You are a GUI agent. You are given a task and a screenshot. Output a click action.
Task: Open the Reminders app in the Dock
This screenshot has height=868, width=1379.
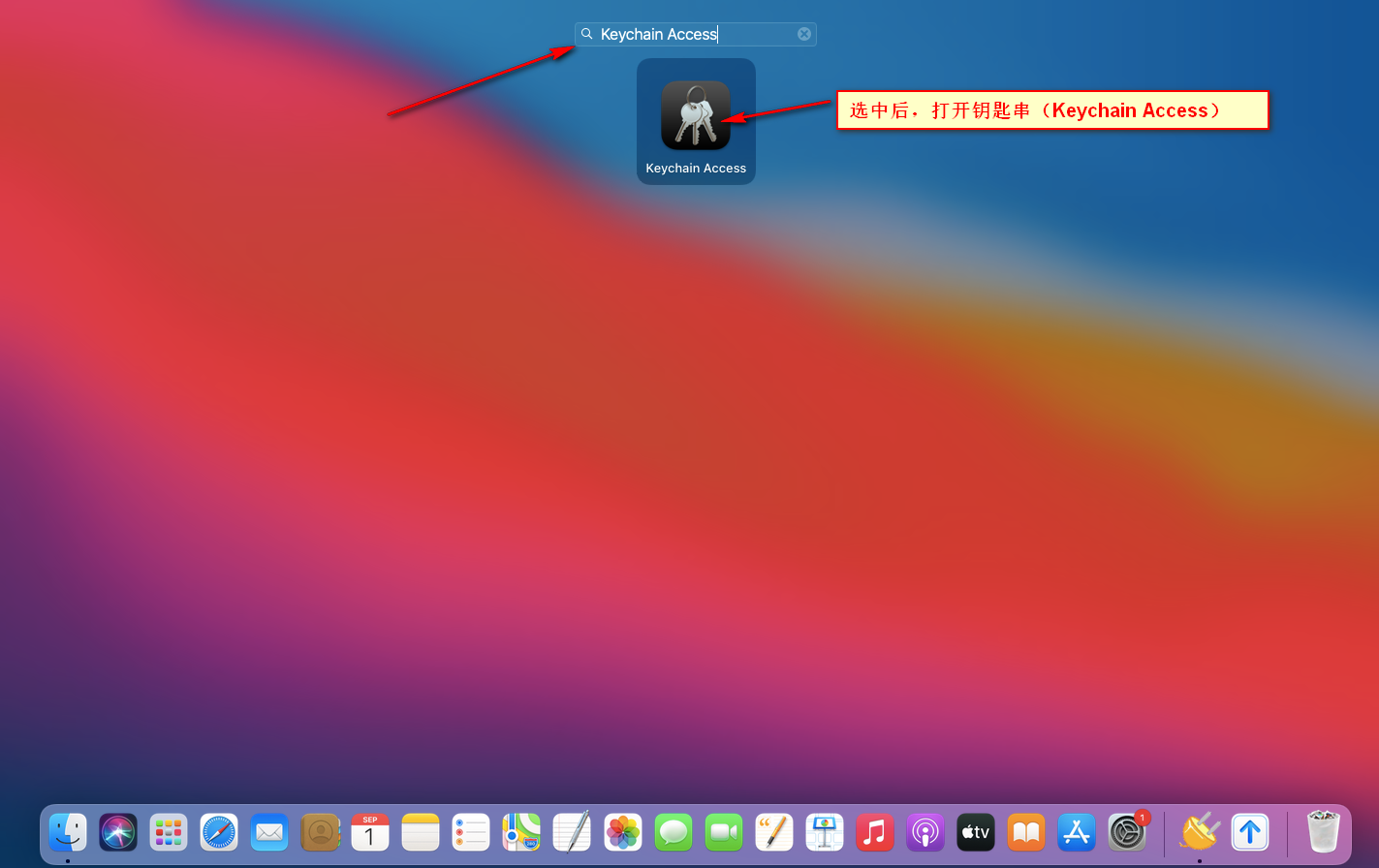[x=471, y=832]
